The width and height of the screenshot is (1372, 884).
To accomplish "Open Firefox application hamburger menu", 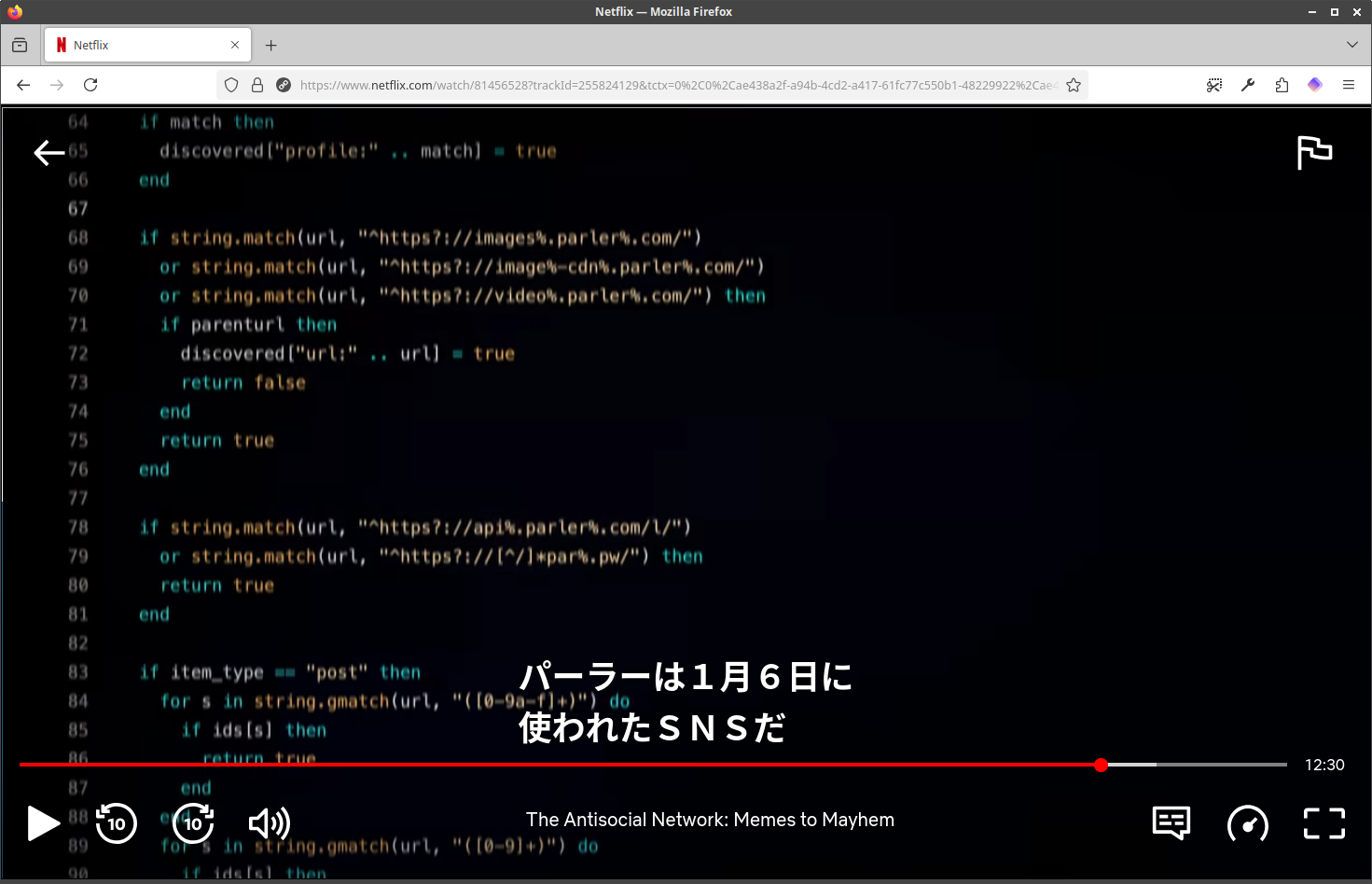I will point(1349,85).
